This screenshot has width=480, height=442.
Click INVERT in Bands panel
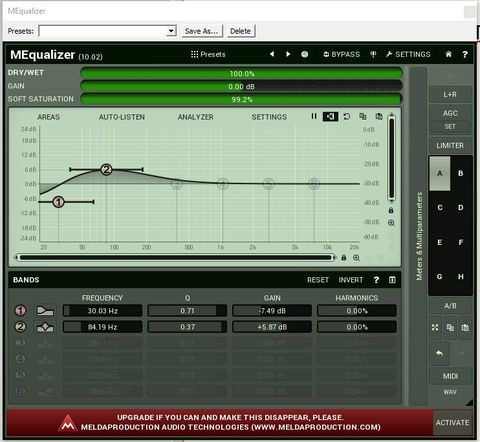click(x=351, y=280)
